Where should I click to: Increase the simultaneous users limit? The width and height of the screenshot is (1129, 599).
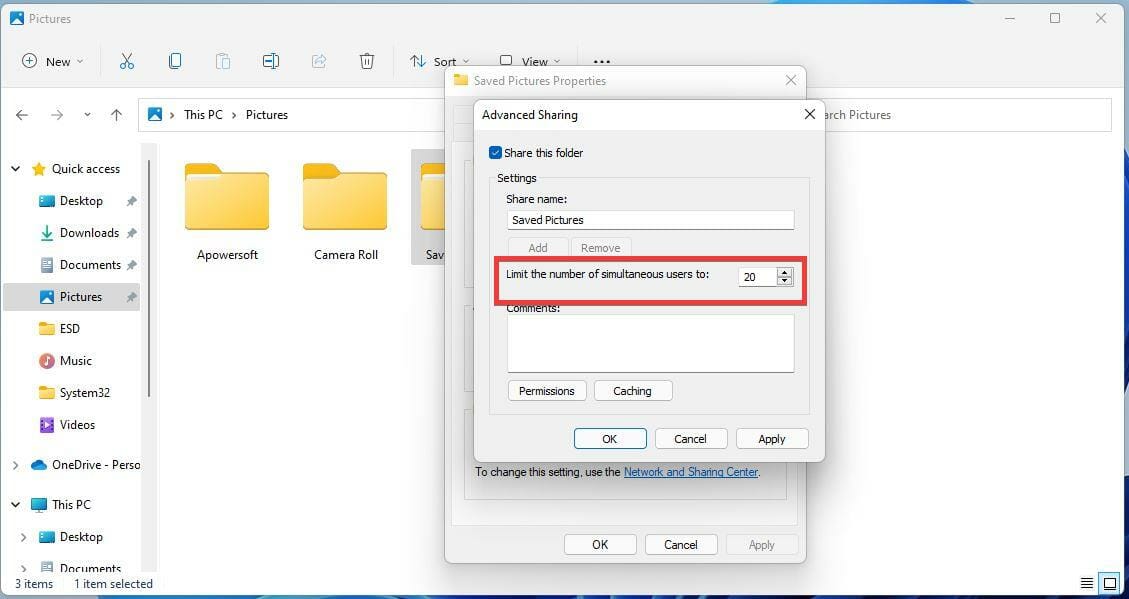click(785, 272)
